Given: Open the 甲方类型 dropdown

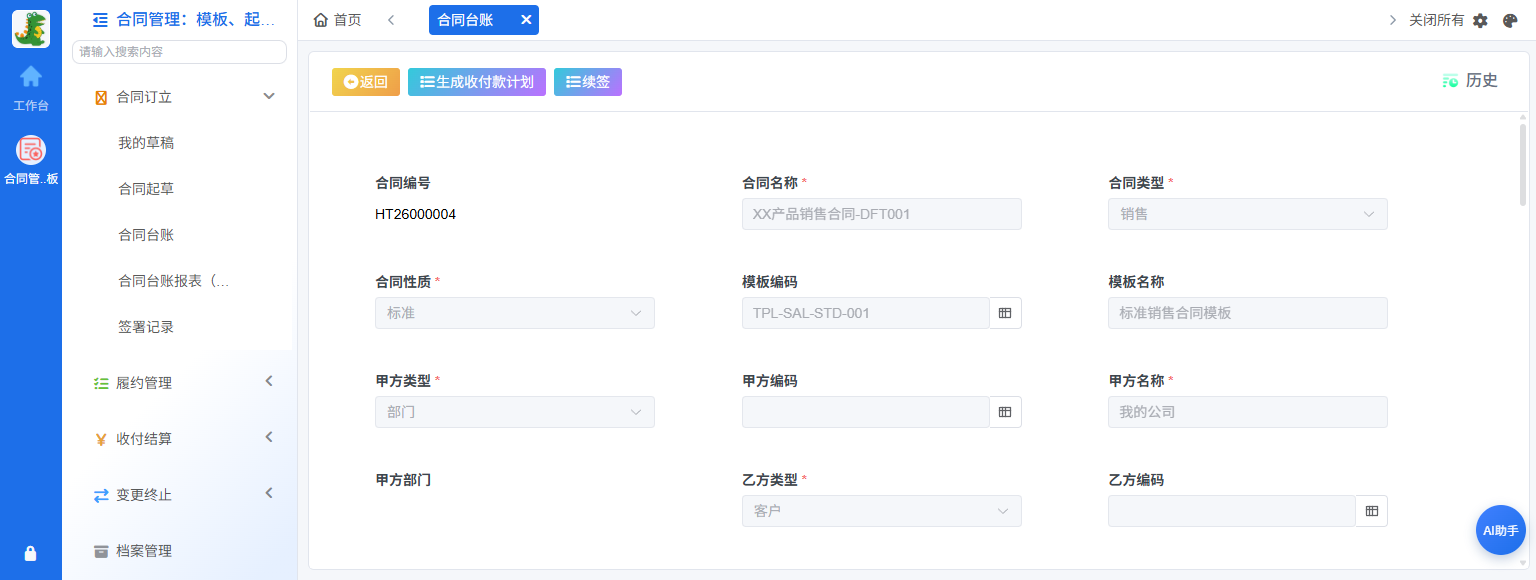Looking at the screenshot, I should point(515,412).
